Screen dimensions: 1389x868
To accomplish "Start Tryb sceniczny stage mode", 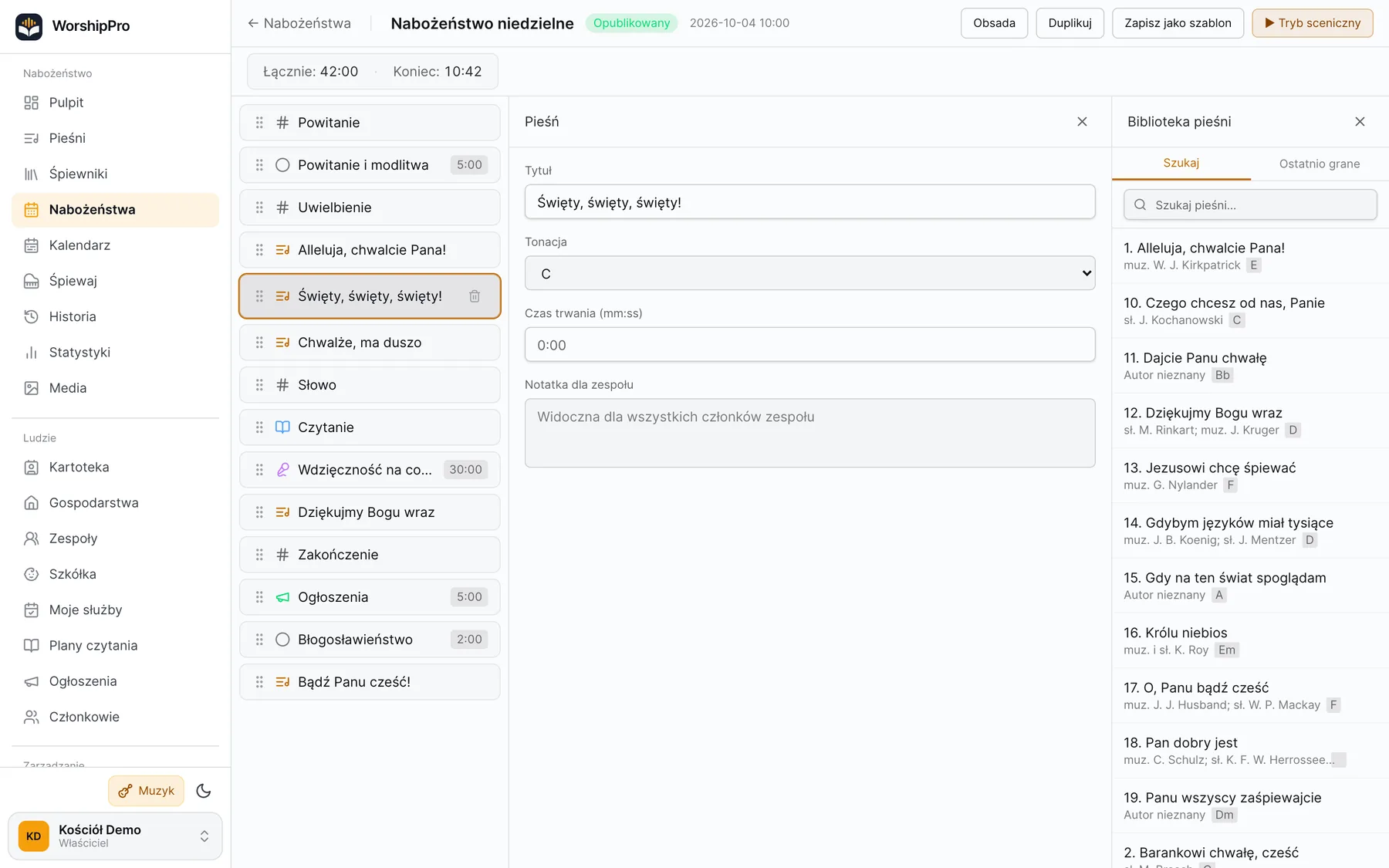I will (1312, 23).
